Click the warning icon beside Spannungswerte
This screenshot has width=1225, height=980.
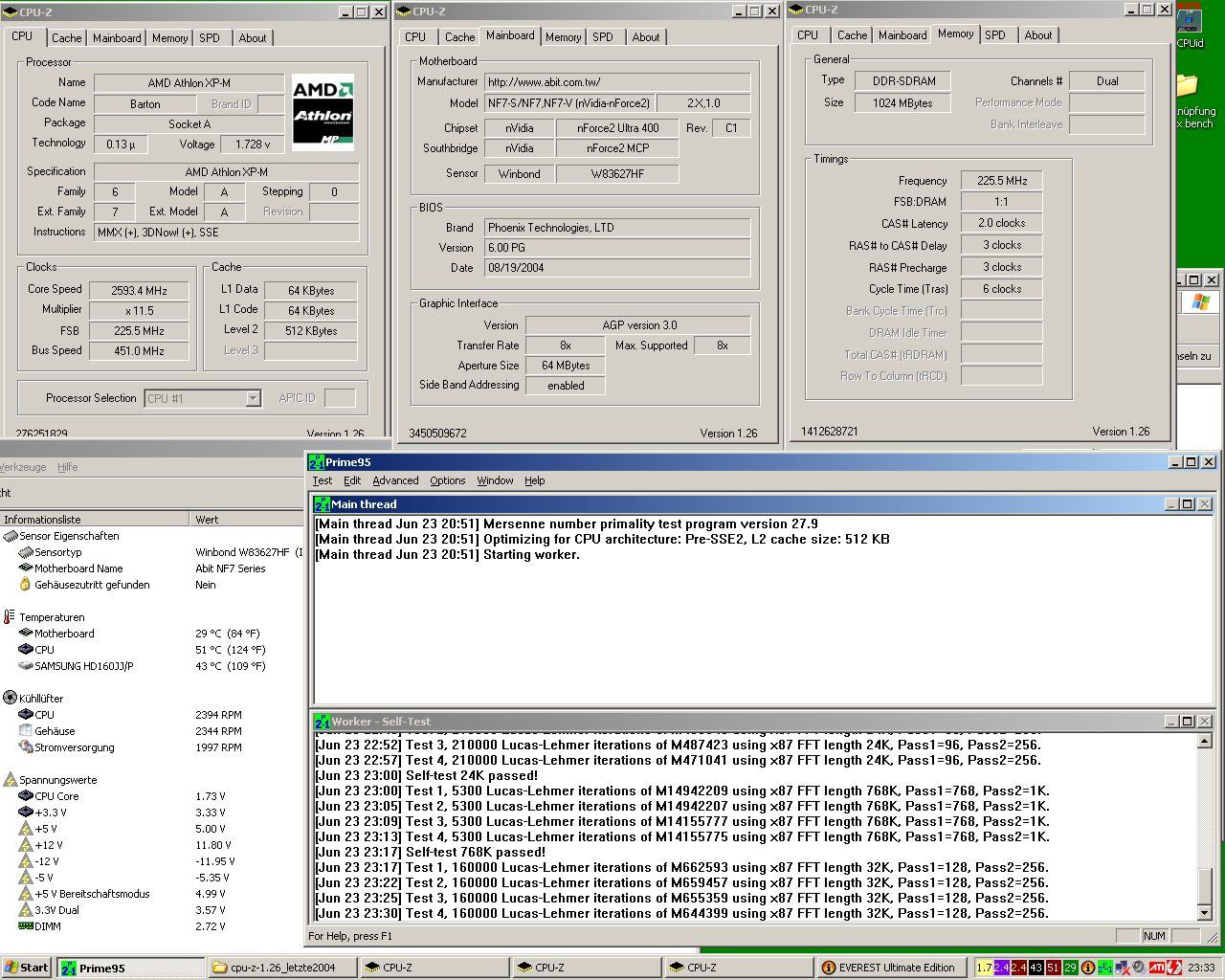pos(10,780)
